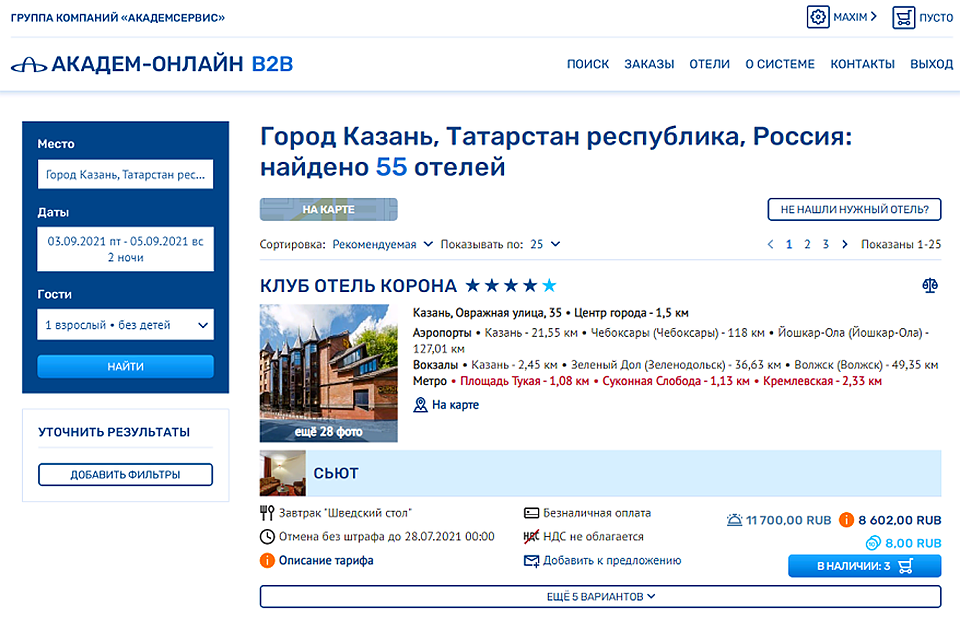This screenshot has width=960, height=618.
Task: Click the Показаны 1-25 results counter
Action: 901,244
